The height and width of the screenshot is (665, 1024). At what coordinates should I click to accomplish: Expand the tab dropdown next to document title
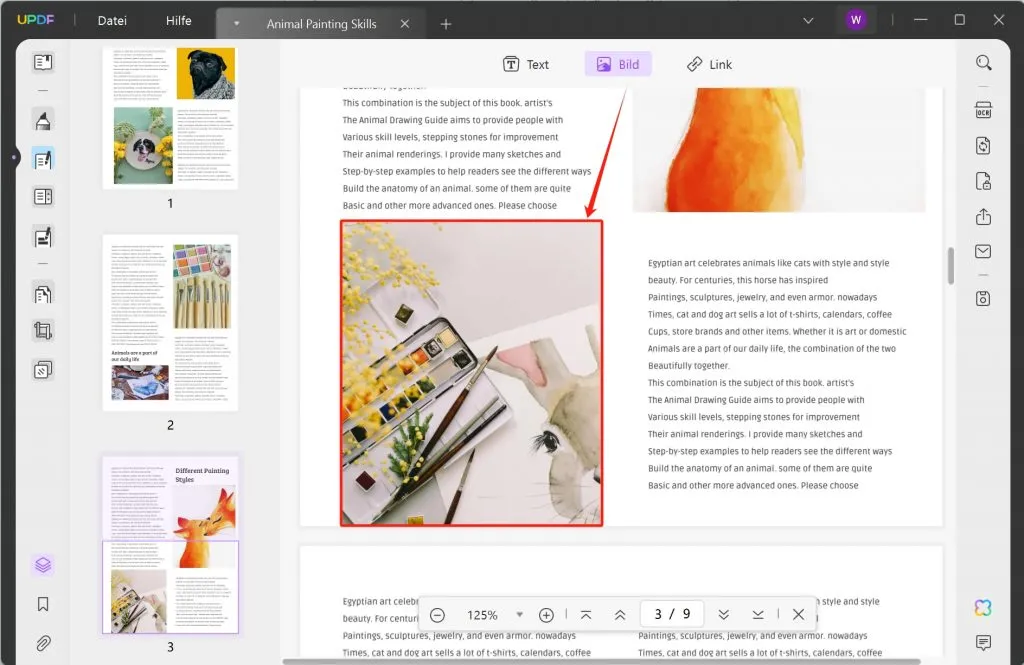[236, 24]
